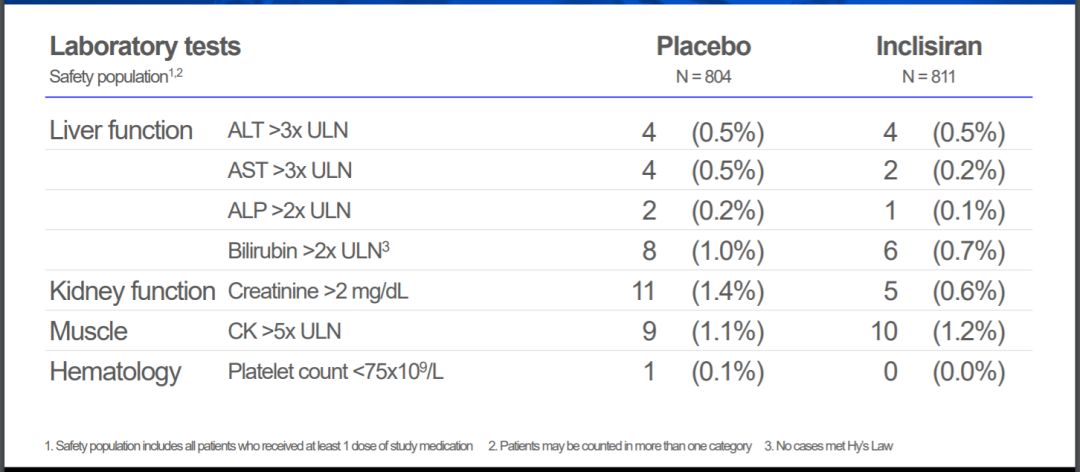Click the inclisiran CK percentage (1.2%)

(x=968, y=331)
